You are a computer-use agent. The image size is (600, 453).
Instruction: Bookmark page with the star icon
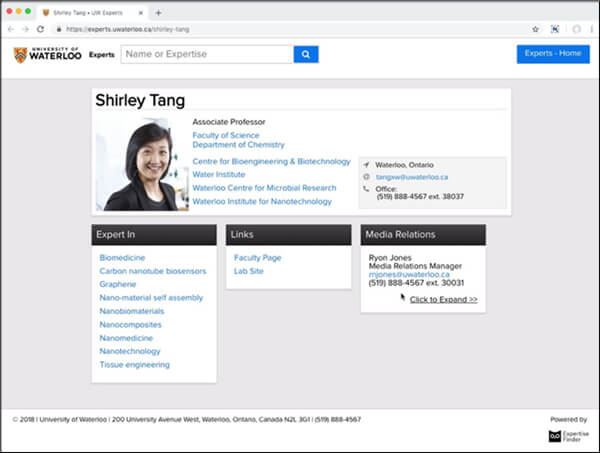535,29
